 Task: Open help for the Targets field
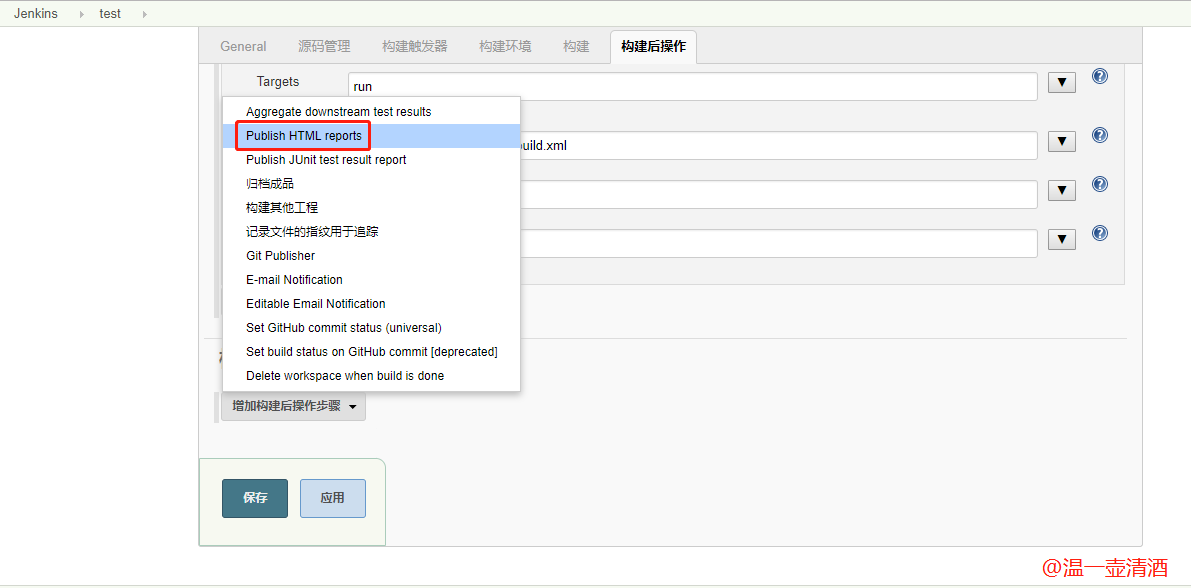1099,76
